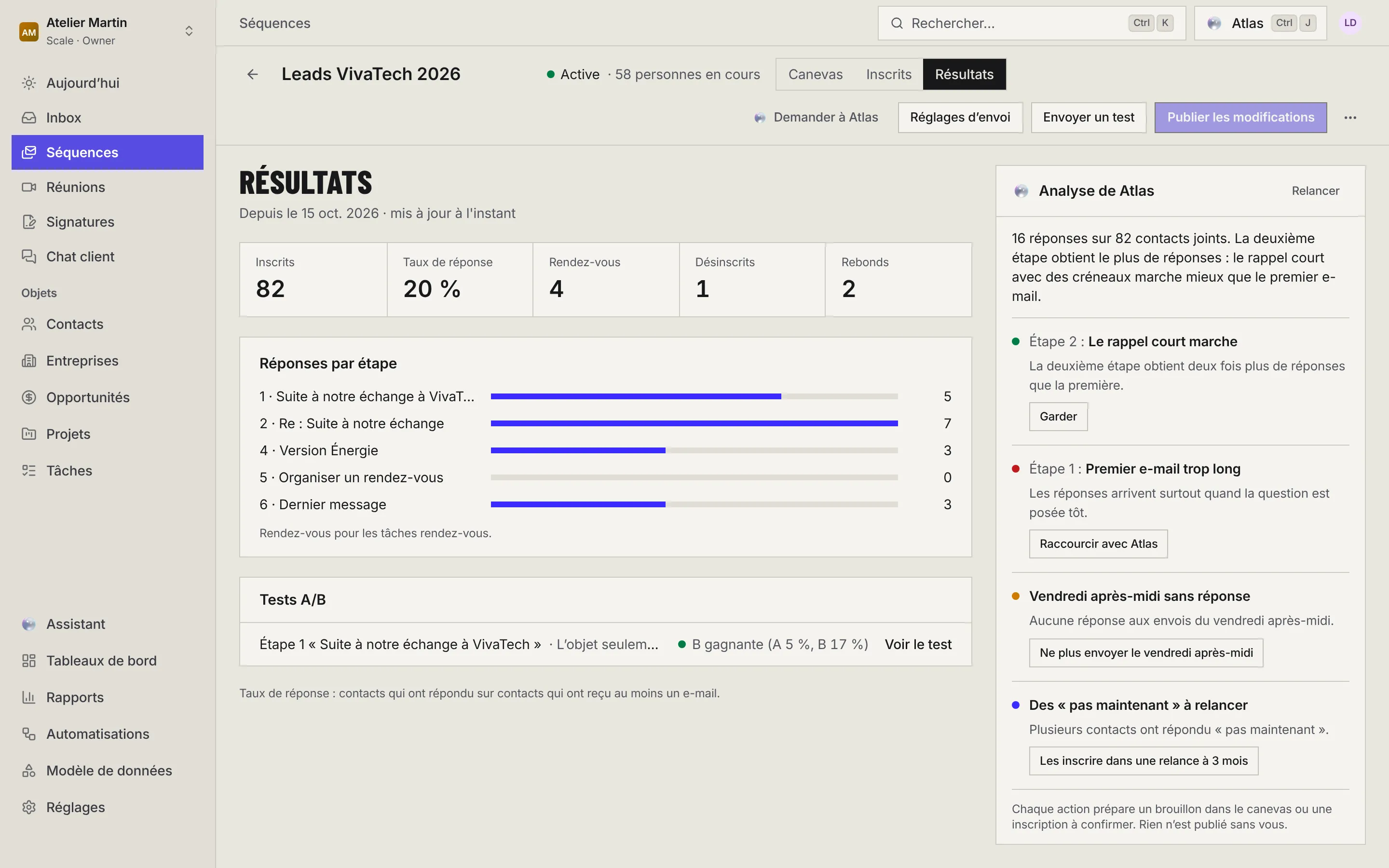This screenshot has height=868, width=1389.
Task: Click the Réunions camera icon
Action: [x=29, y=187]
